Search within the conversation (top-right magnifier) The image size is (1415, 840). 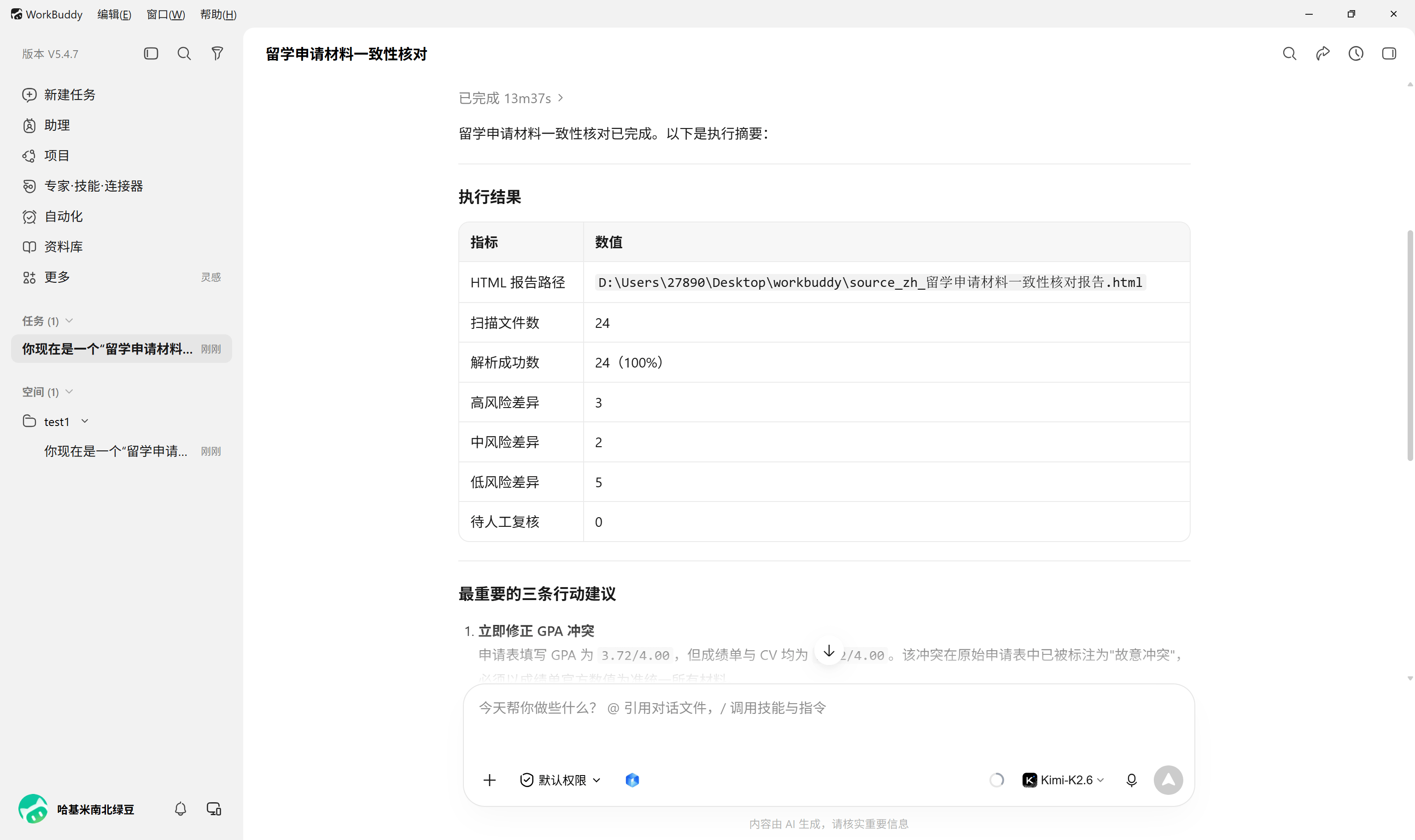pyautogui.click(x=1289, y=54)
